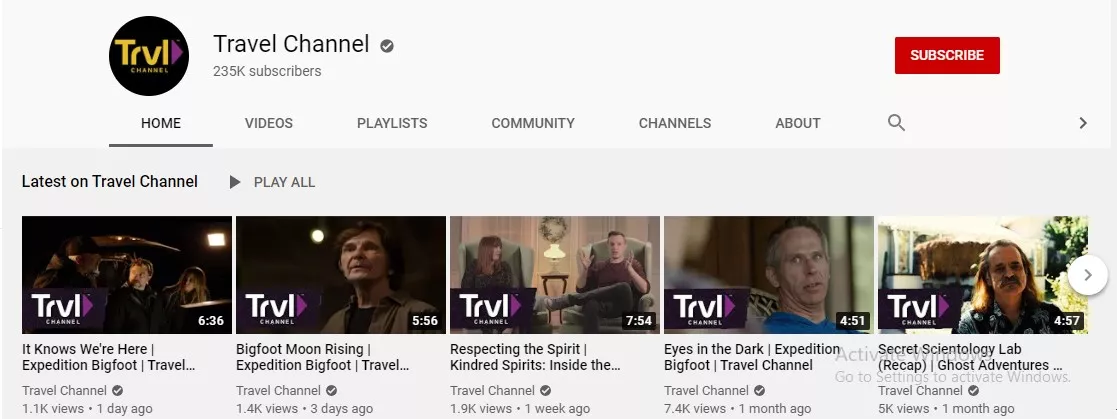Switch to the Videos tab
Screen dimensions: 1117x419
pyautogui.click(x=269, y=123)
